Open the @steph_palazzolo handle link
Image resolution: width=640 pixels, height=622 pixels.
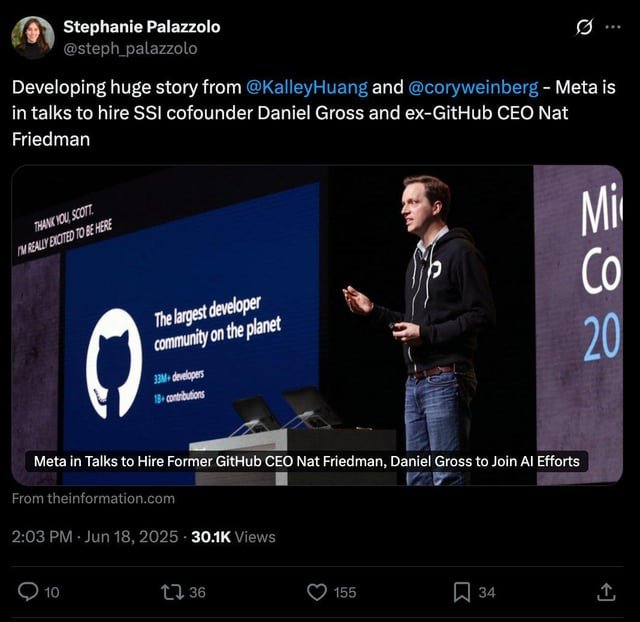[130, 49]
